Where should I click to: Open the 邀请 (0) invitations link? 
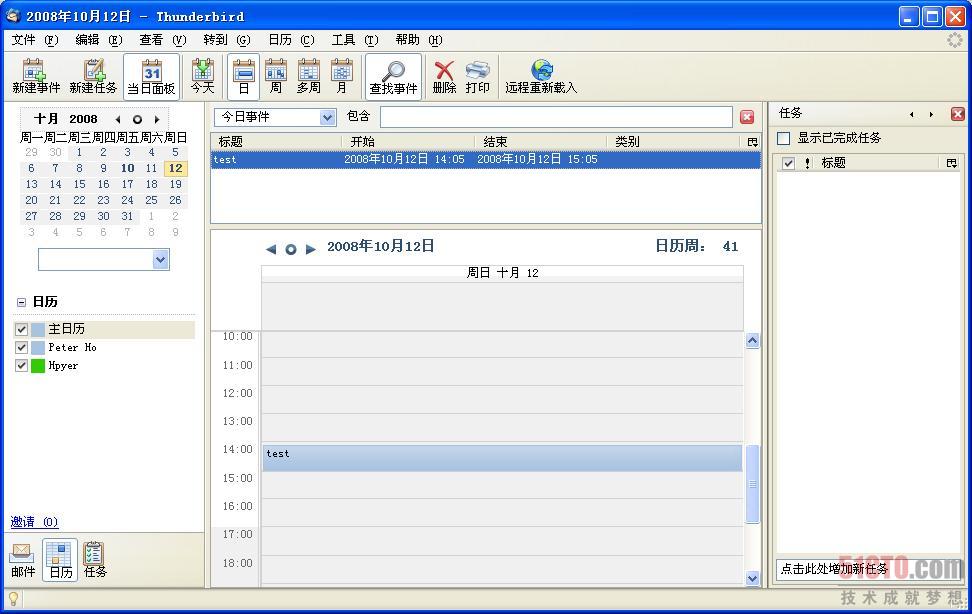click(34, 522)
